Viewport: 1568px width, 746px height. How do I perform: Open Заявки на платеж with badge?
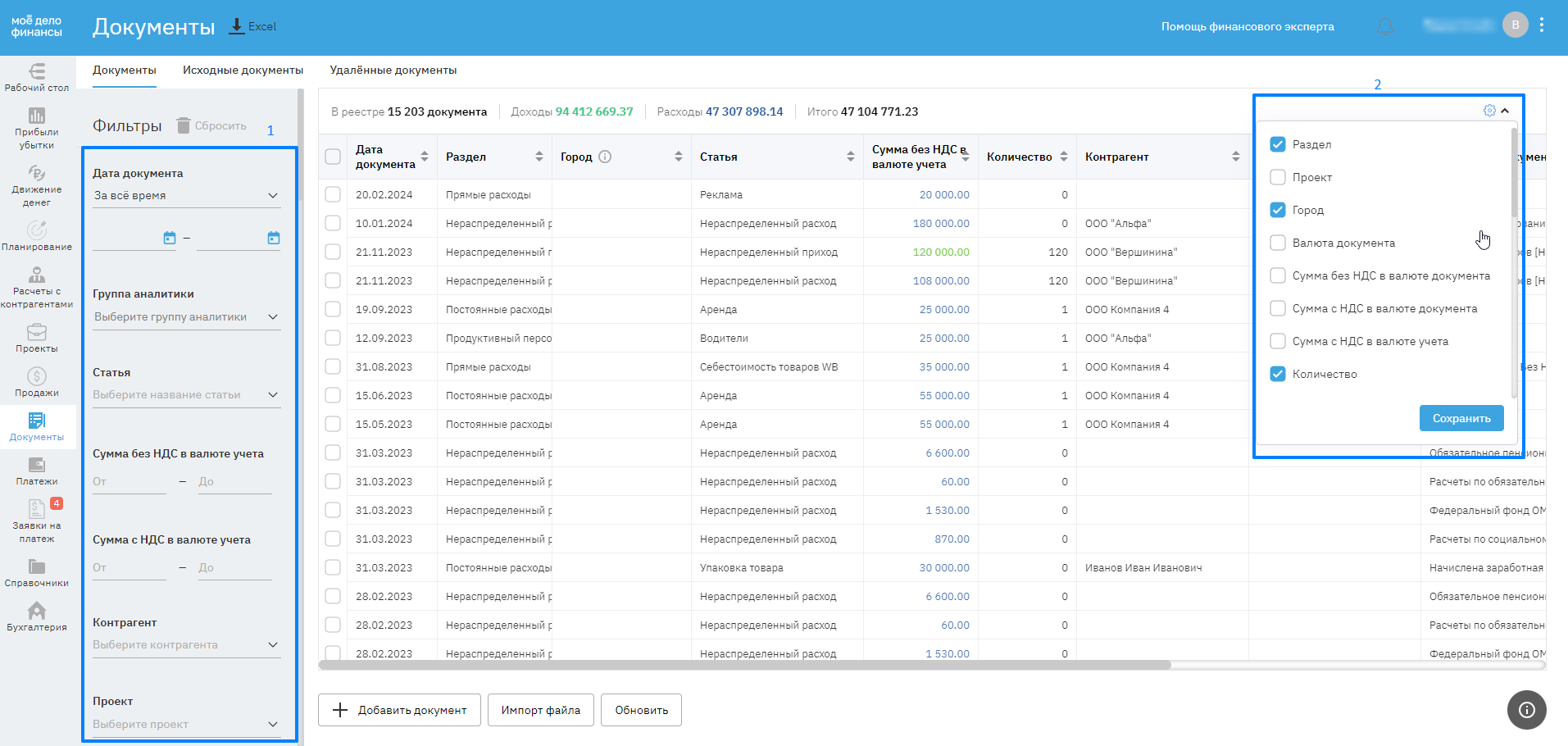(x=37, y=520)
